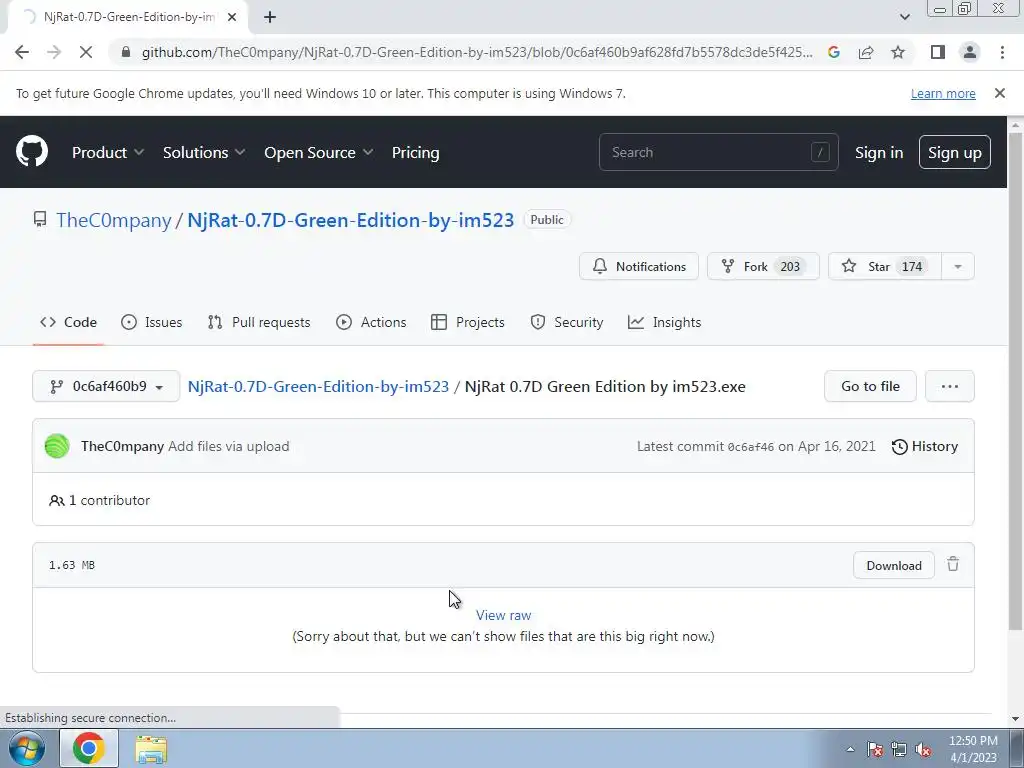Click the Notifications button
Viewport: 1024px width, 768px height.
pos(639,266)
